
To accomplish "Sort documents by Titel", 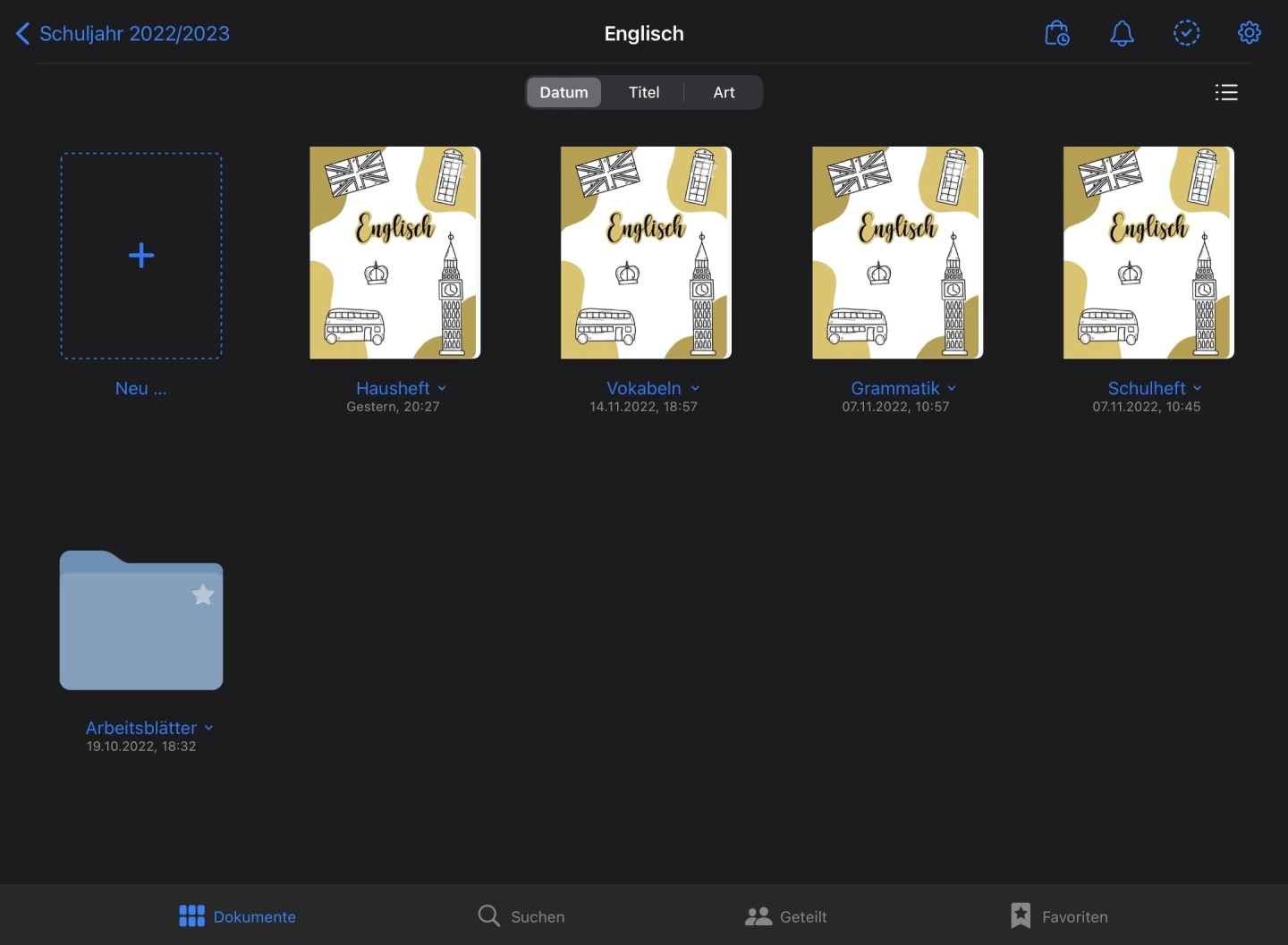I will [644, 92].
